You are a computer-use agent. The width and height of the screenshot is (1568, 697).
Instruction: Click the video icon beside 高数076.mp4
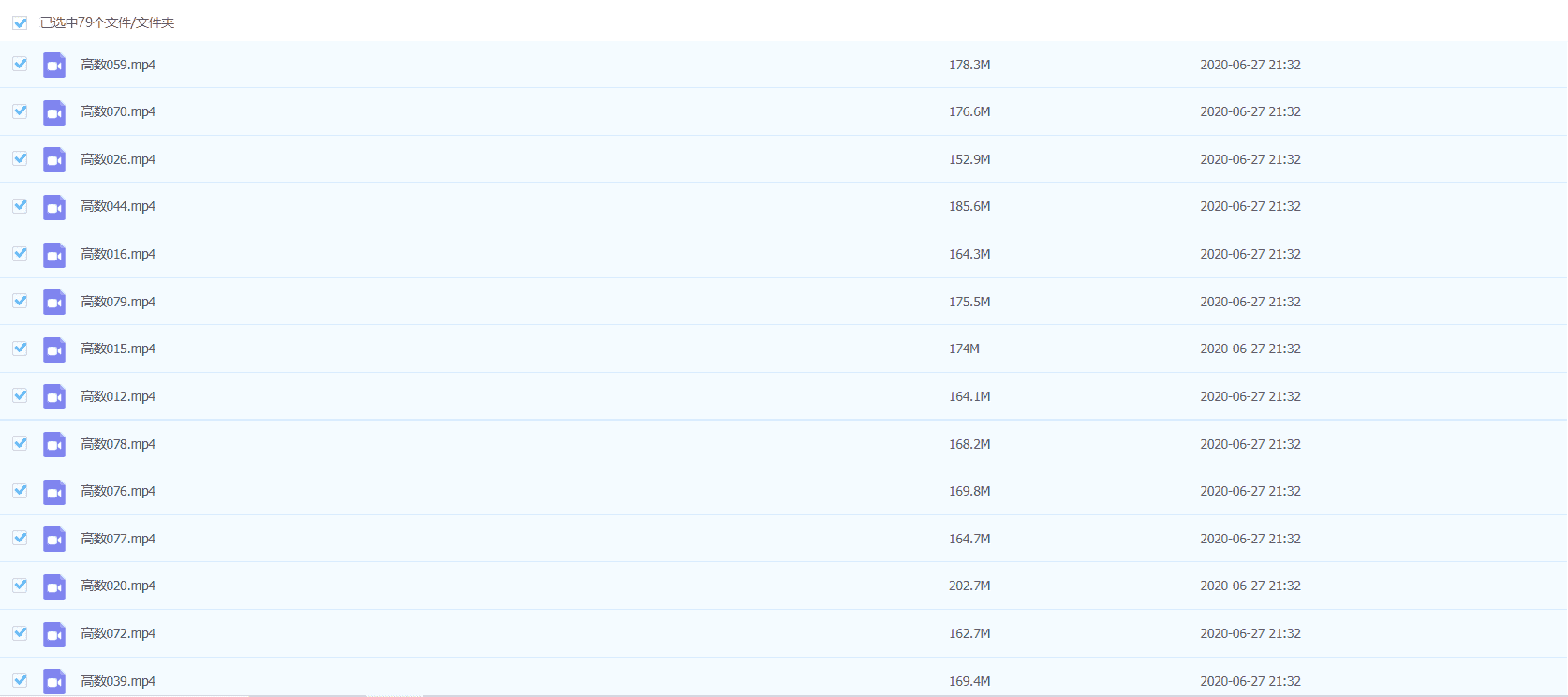[54, 492]
